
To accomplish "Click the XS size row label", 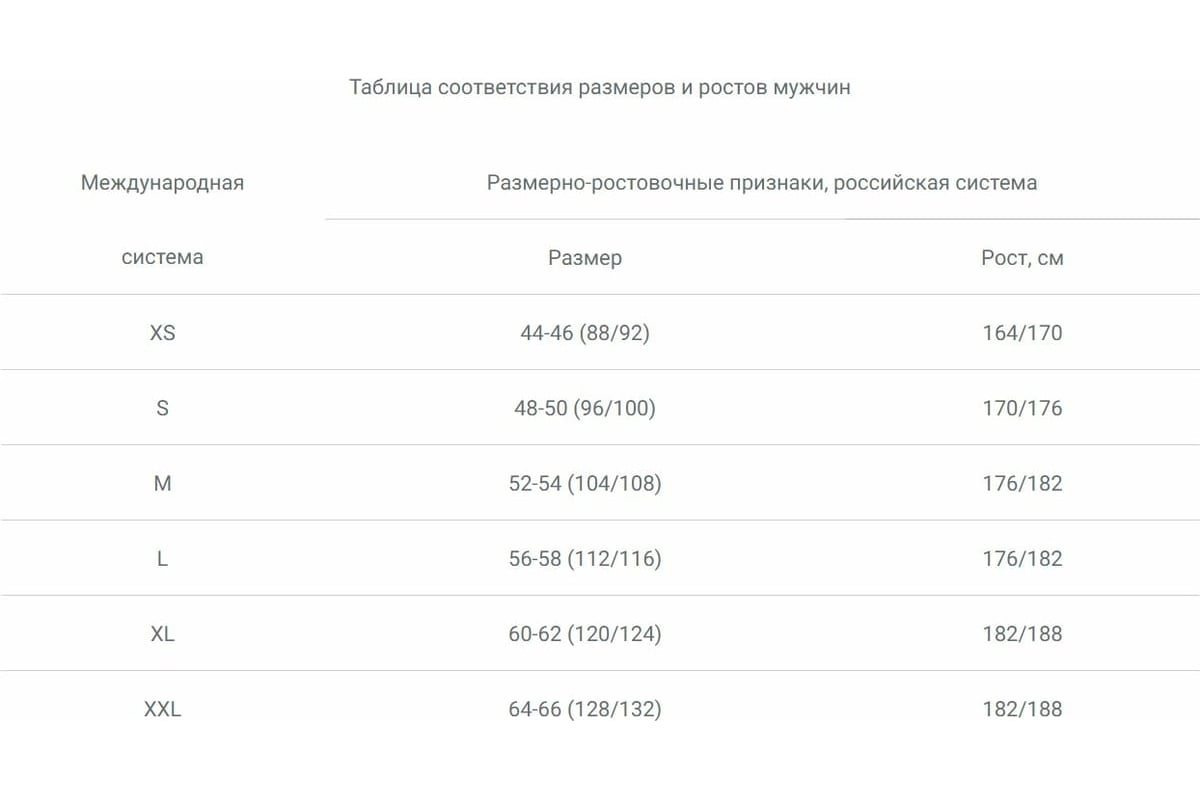I will click(162, 333).
